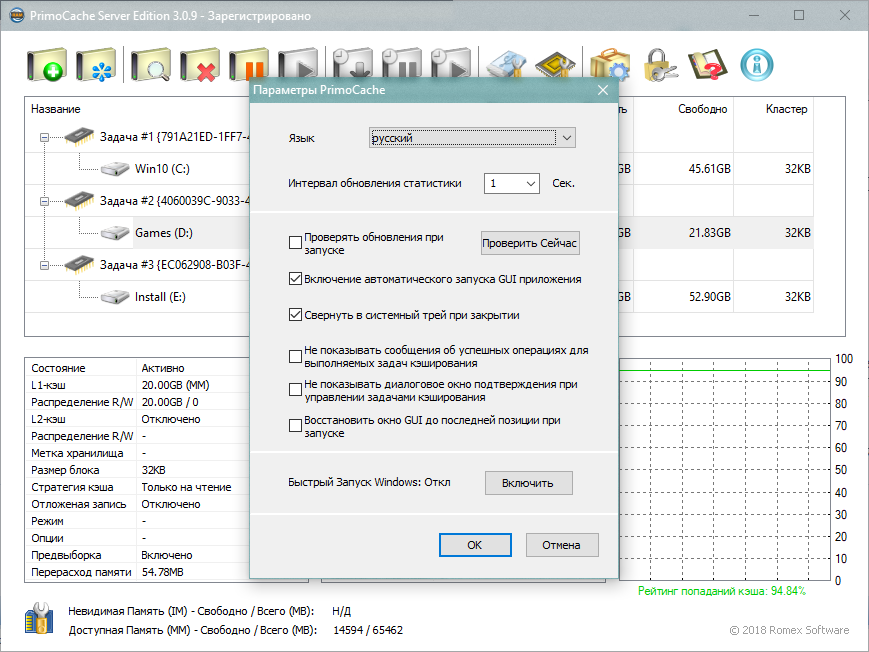Click the orange pause cache icon
The image size is (869, 652).
[250, 67]
